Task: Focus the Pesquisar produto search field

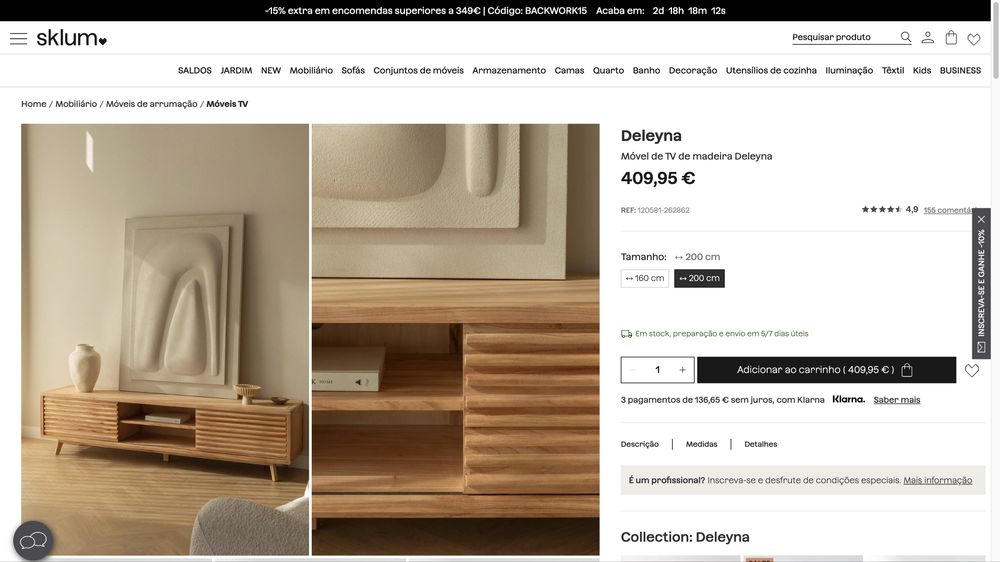Action: (843, 37)
